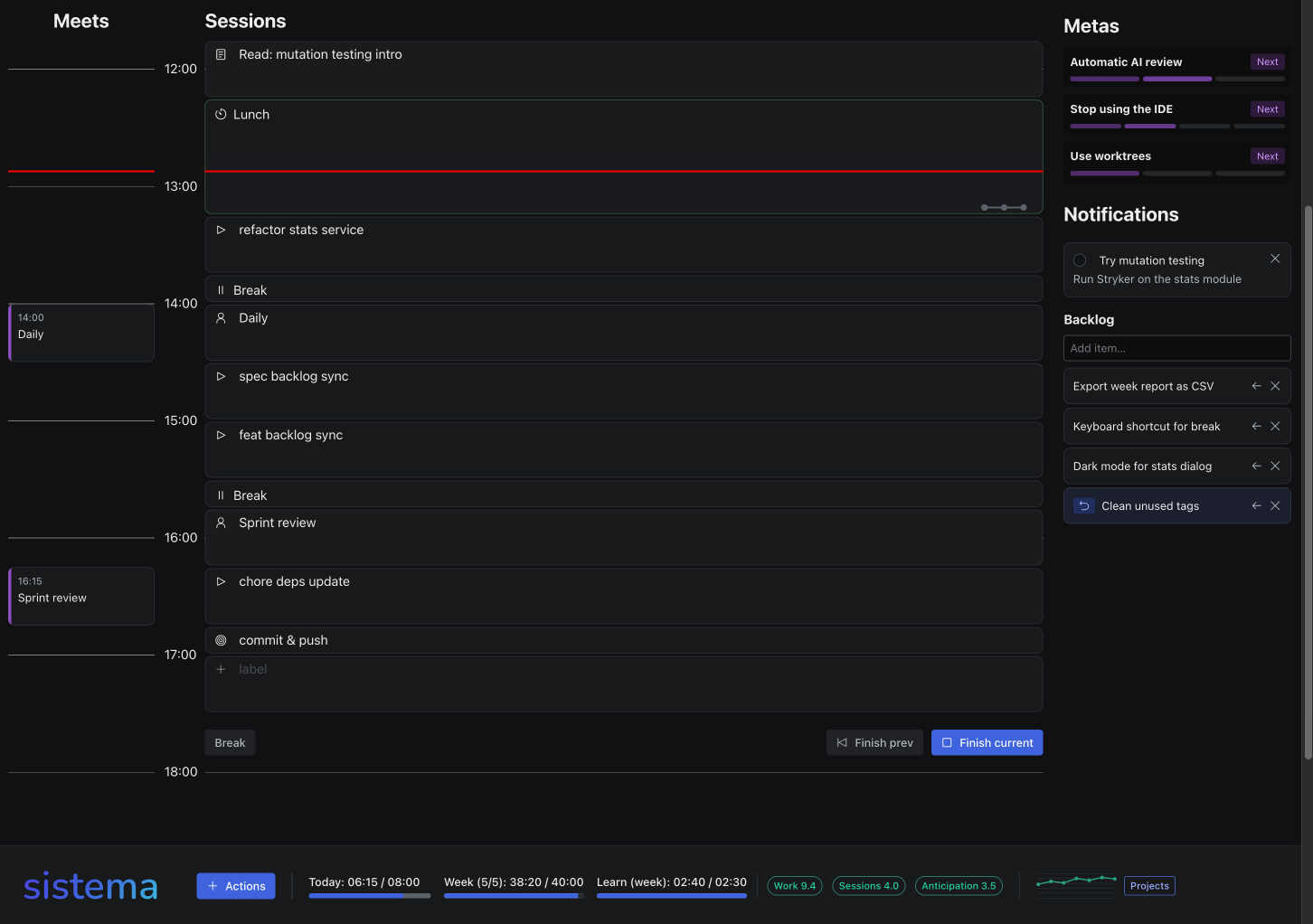This screenshot has height=924, width=1313.
Task: Remove Dark mode for stats dialog item
Action: (x=1275, y=467)
